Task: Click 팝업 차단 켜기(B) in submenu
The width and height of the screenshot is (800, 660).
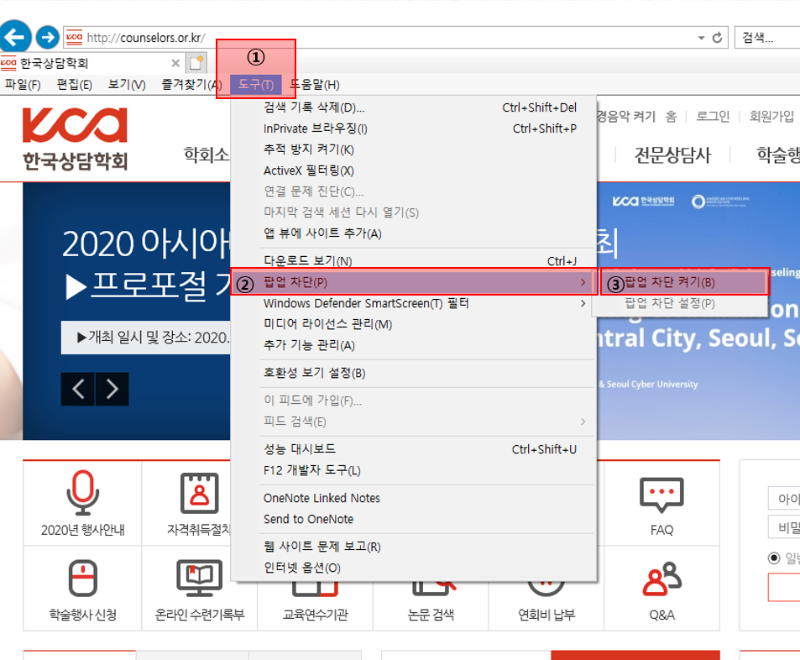Action: coord(684,282)
